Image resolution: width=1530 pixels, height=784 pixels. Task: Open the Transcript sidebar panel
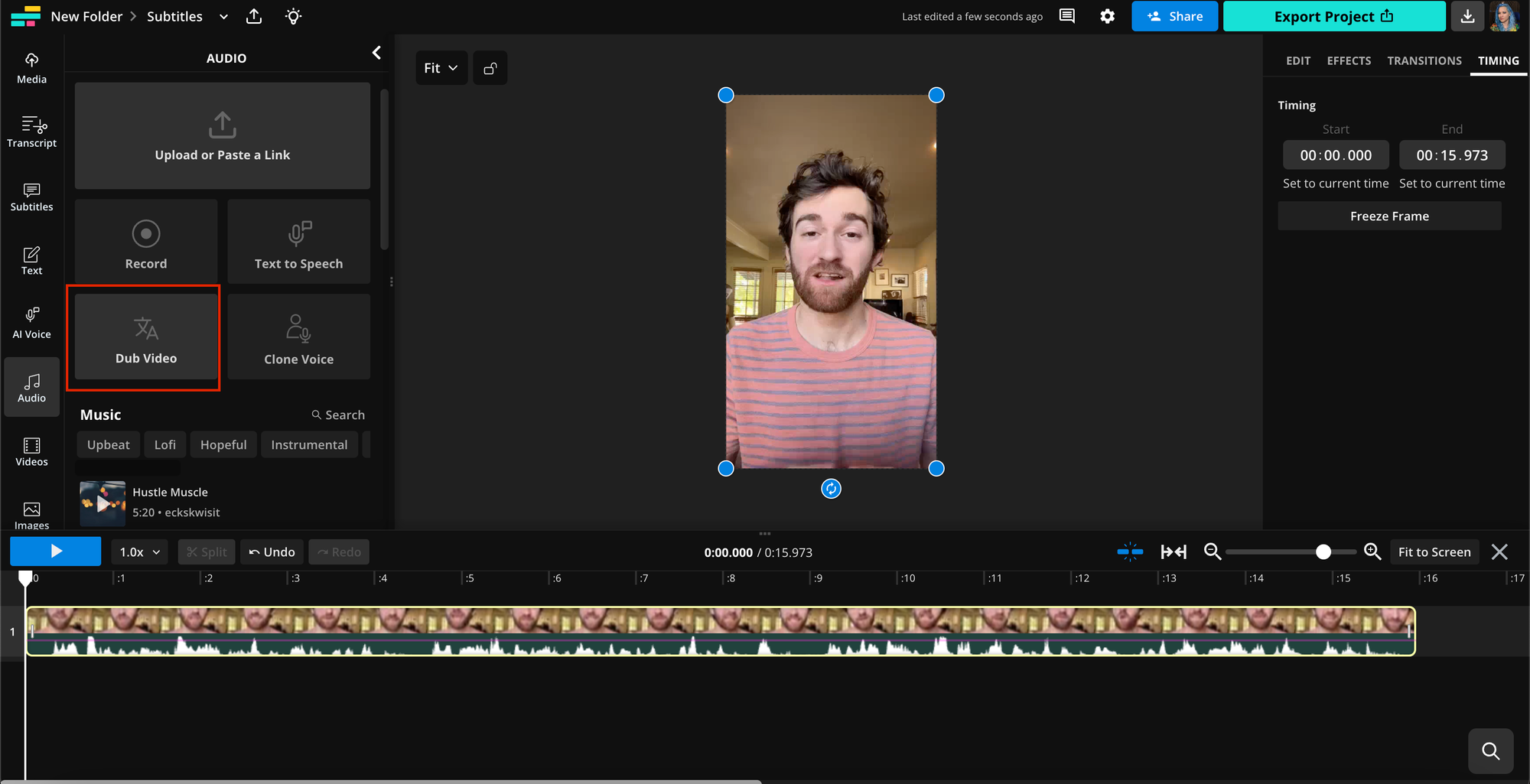[31, 132]
